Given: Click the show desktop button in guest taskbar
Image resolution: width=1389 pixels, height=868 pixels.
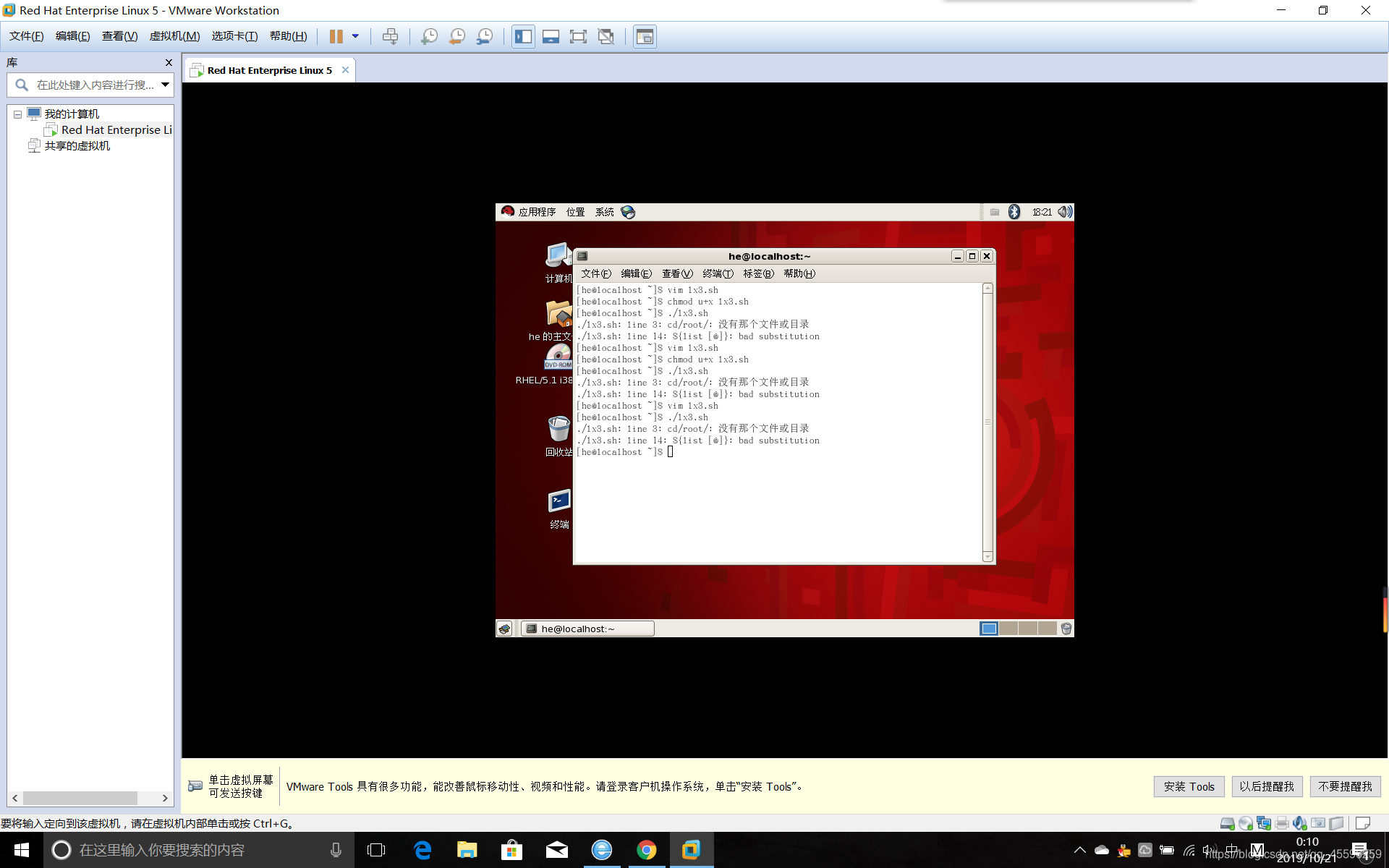Looking at the screenshot, I should click(504, 629).
